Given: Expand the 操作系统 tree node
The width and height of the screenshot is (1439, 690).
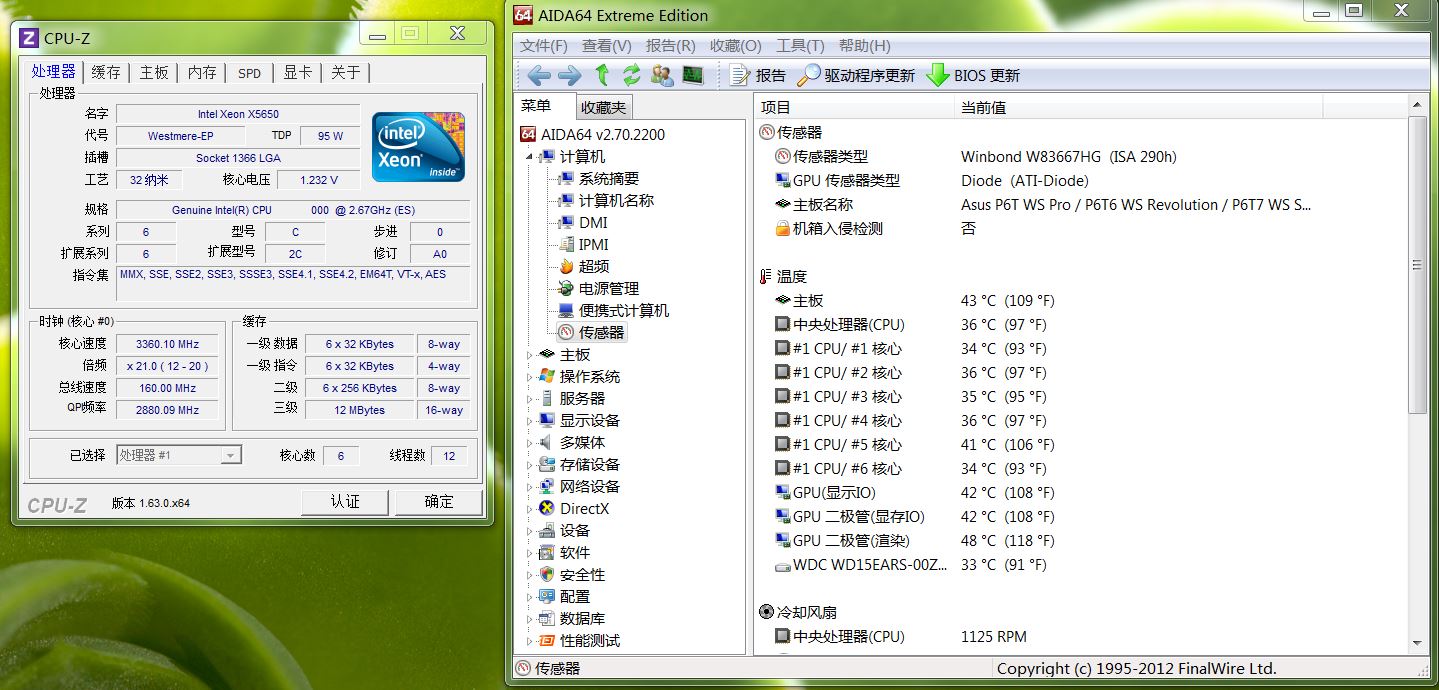Looking at the screenshot, I should [x=530, y=376].
